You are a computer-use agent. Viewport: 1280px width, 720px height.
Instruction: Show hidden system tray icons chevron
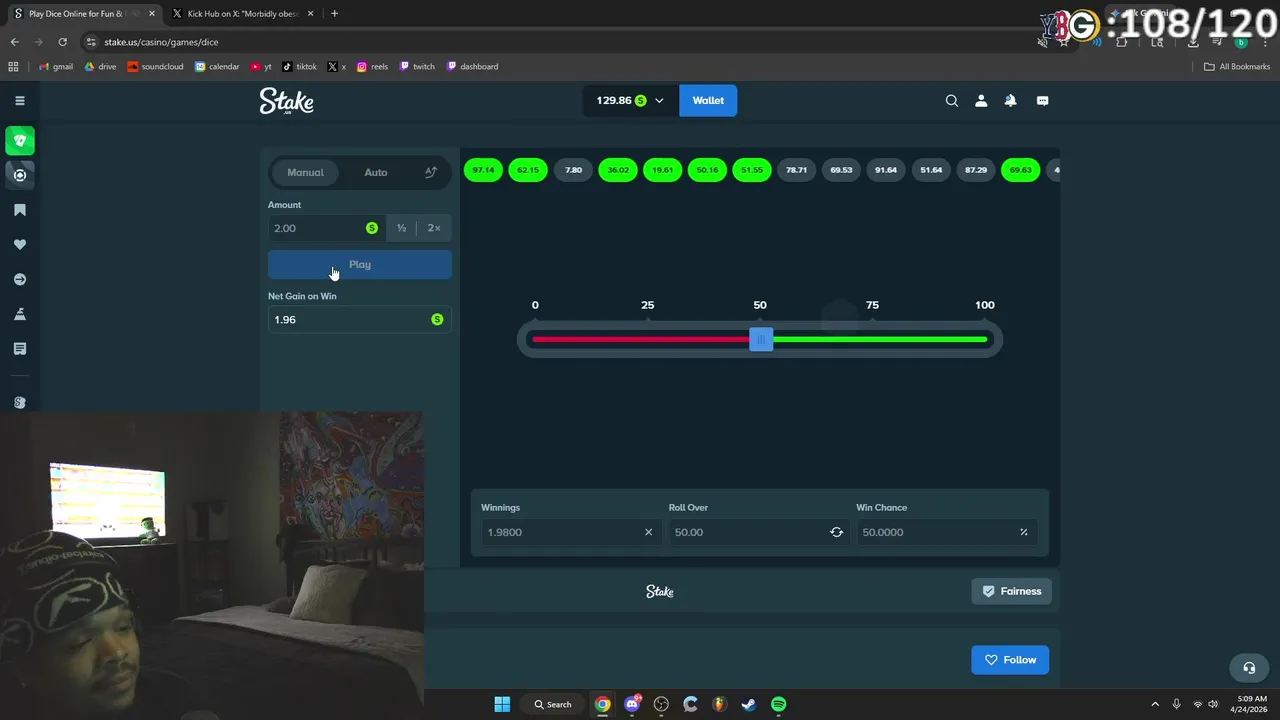click(1155, 704)
